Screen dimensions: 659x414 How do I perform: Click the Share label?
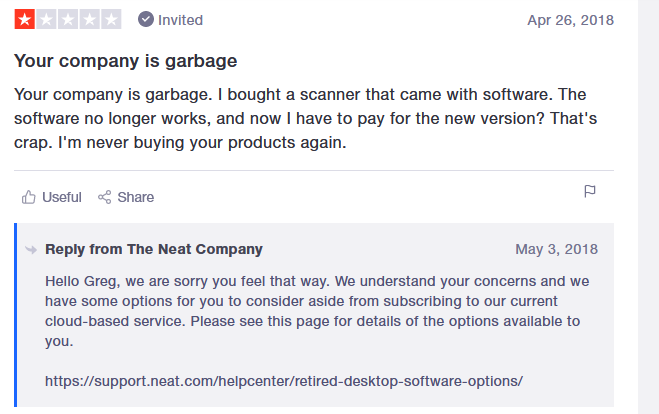[x=136, y=197]
